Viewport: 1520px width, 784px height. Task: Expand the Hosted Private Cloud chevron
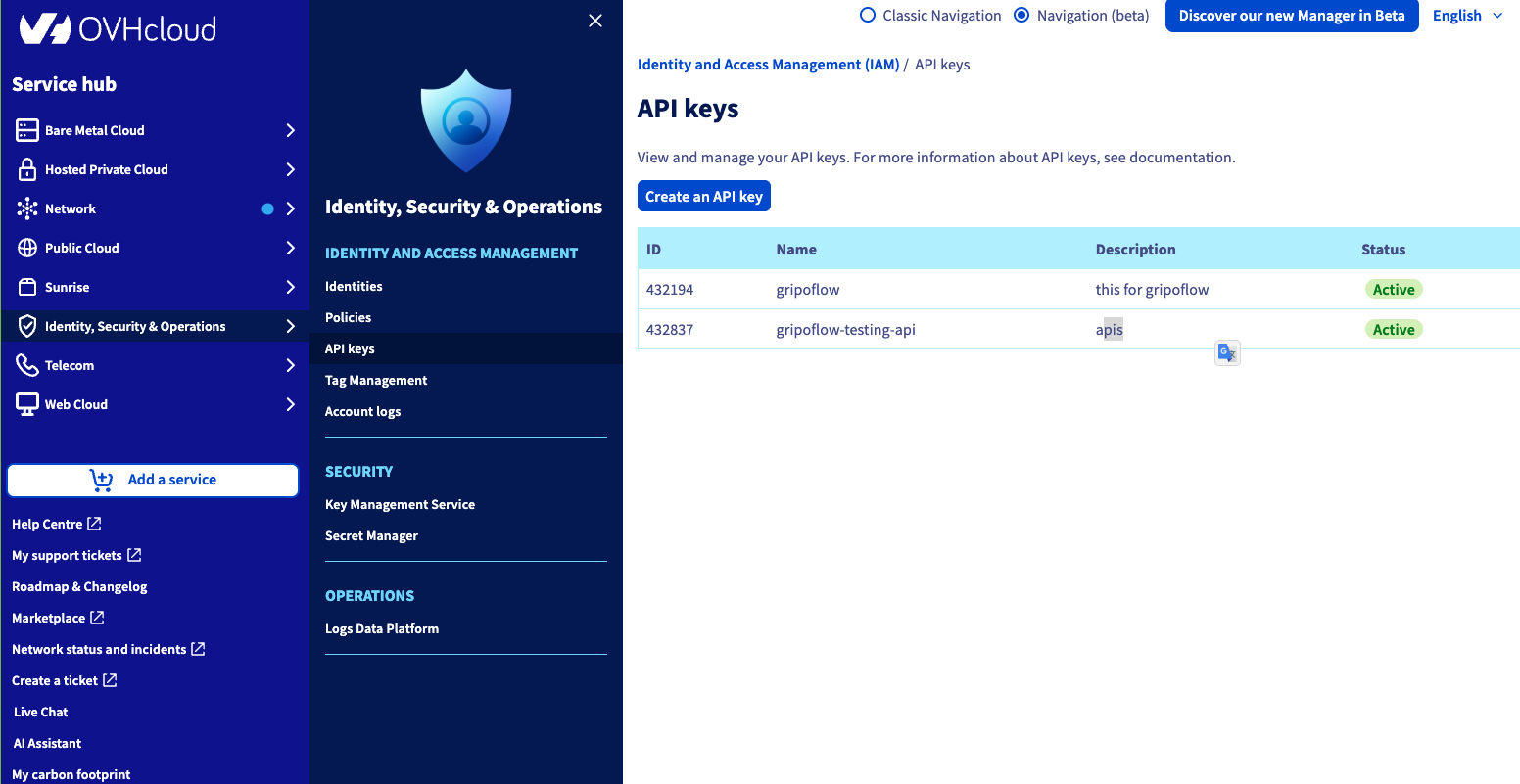click(290, 169)
